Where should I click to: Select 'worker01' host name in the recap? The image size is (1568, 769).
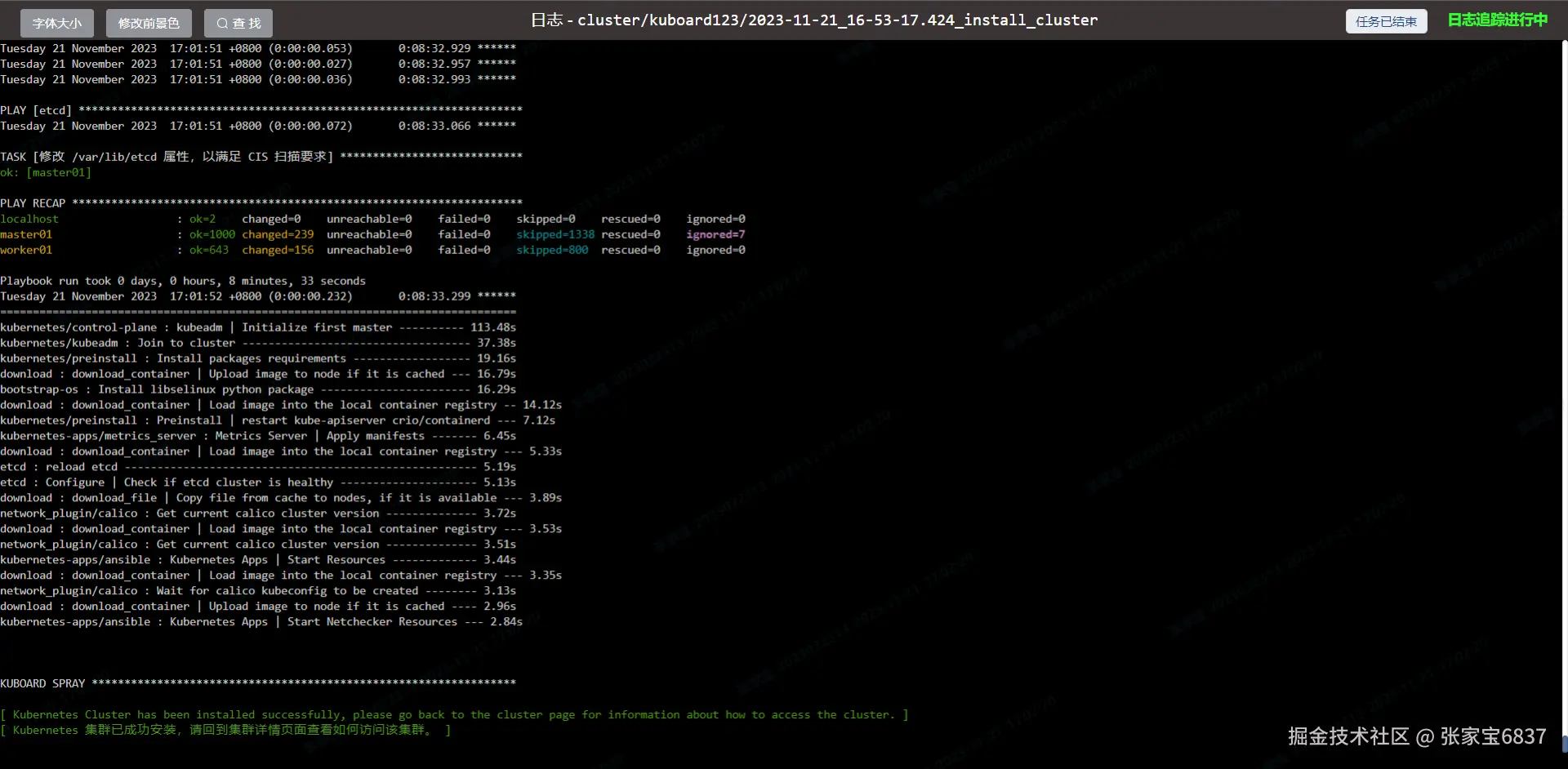click(x=26, y=250)
